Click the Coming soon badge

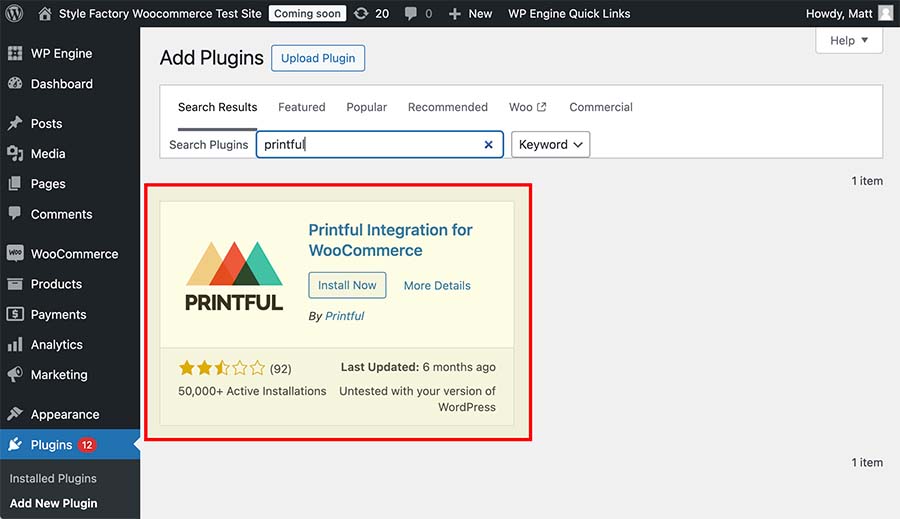click(307, 14)
